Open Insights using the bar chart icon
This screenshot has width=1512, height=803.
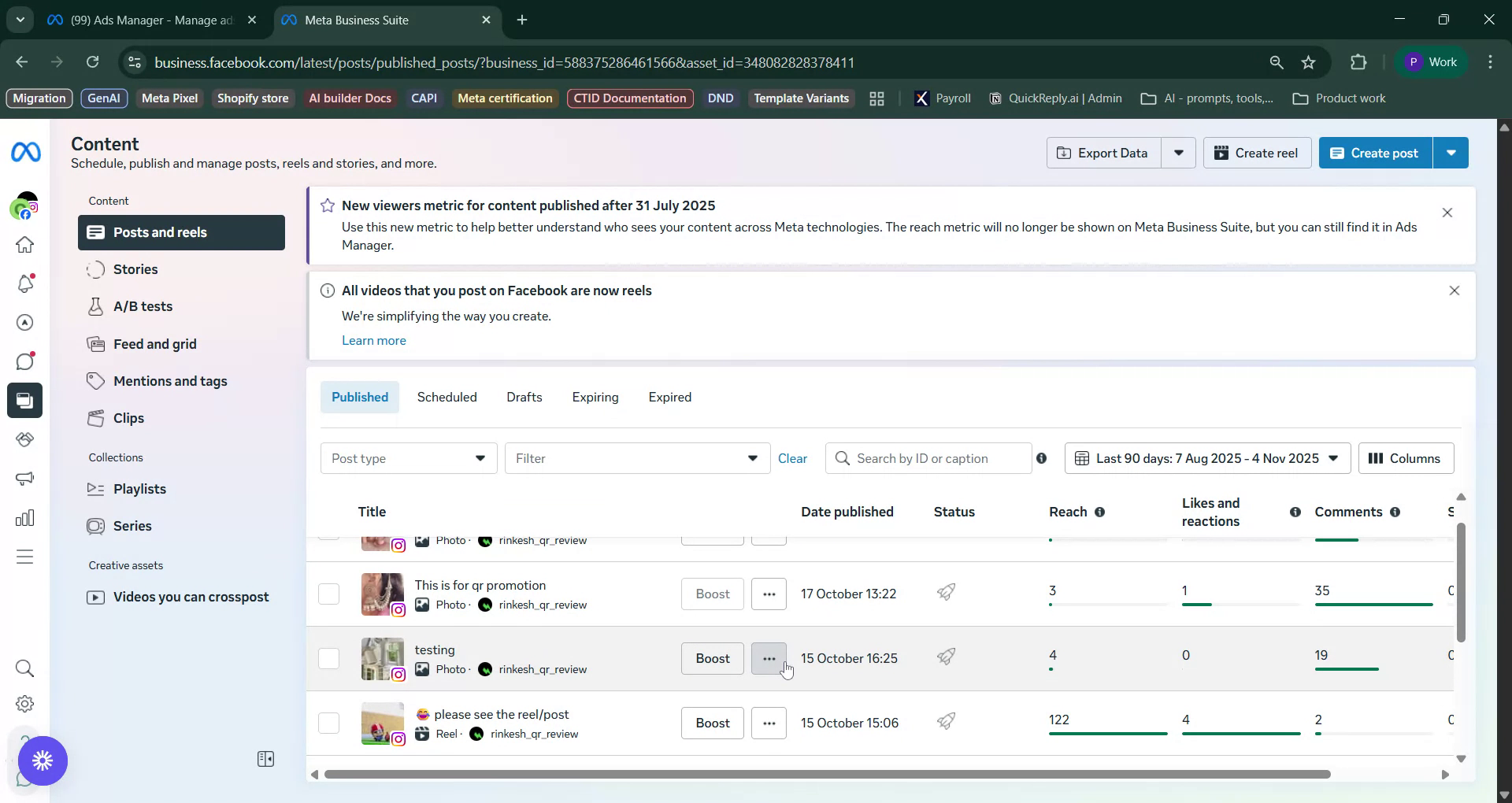pyautogui.click(x=24, y=517)
